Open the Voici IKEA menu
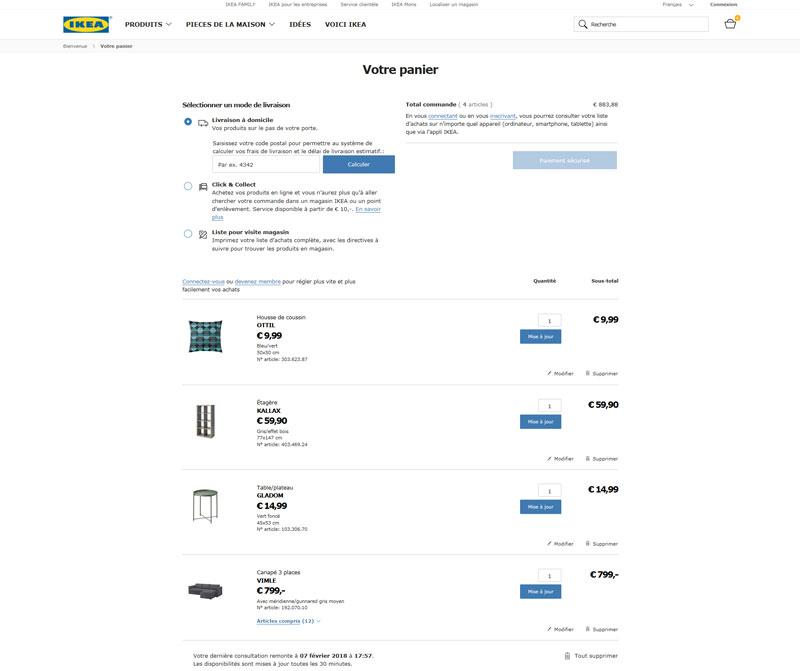Screen dimensions: 800x671 pos(345,24)
